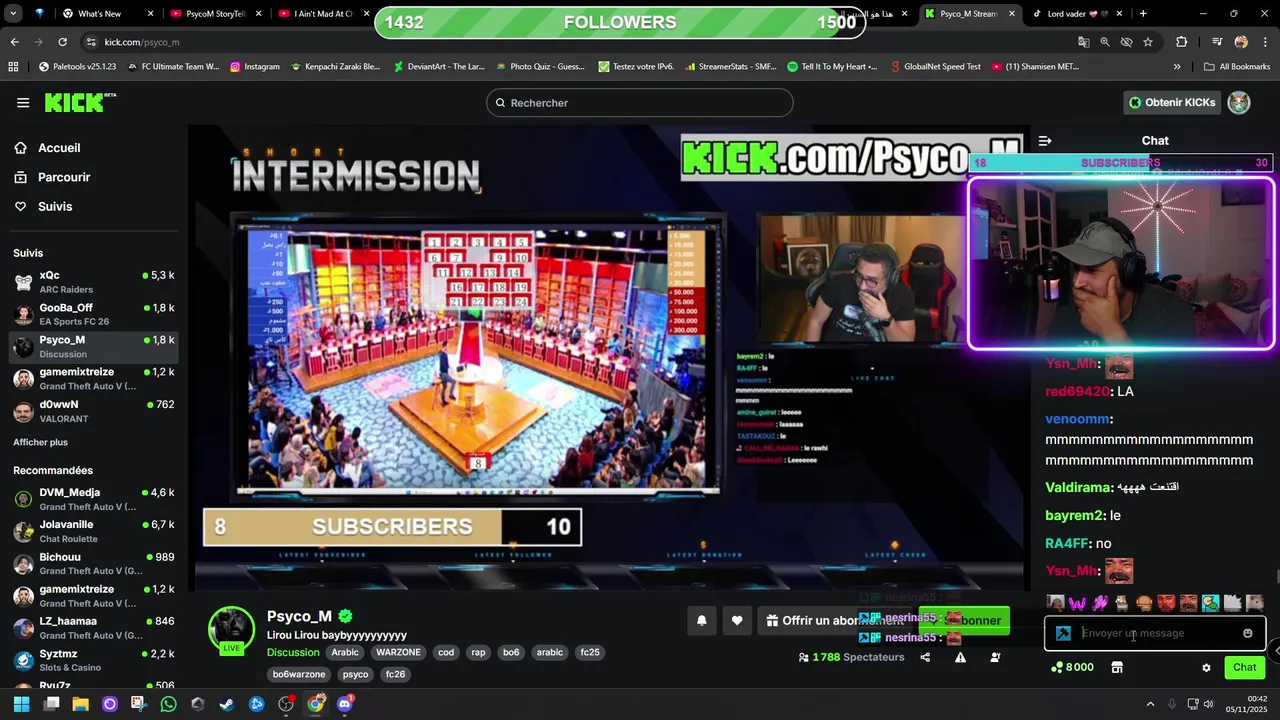Viewport: 1280px width, 720px height.
Task: Click the chat identity badge icon
Action: pyautogui.click(x=1063, y=633)
